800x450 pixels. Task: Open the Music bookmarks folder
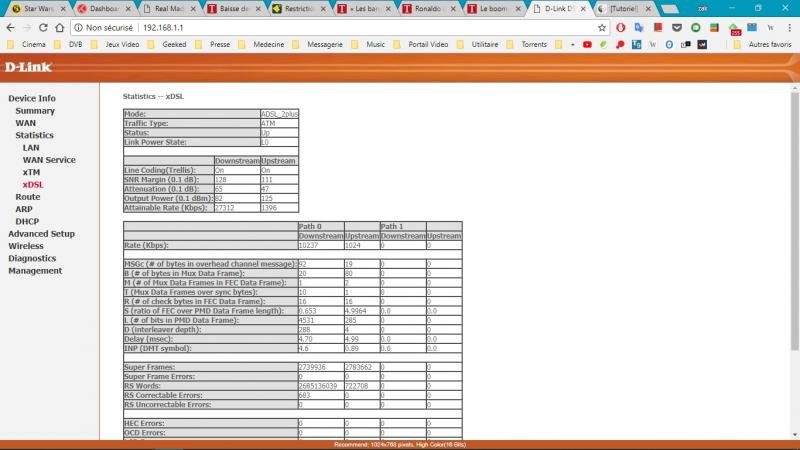coord(368,44)
